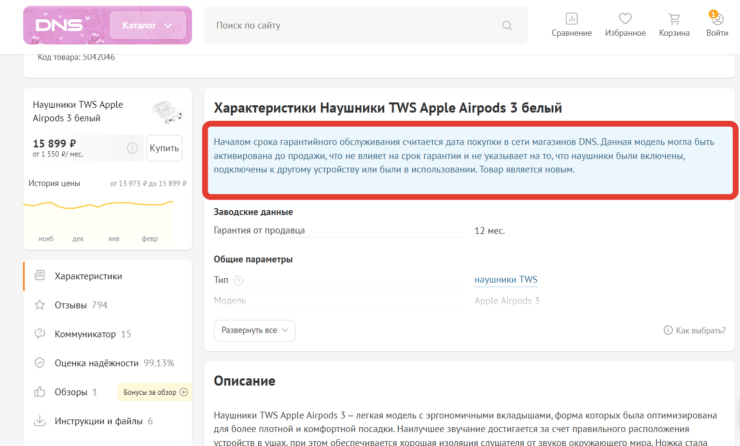Follow the наушники TWS link
Screen dimensions: 740x446
click(506, 279)
